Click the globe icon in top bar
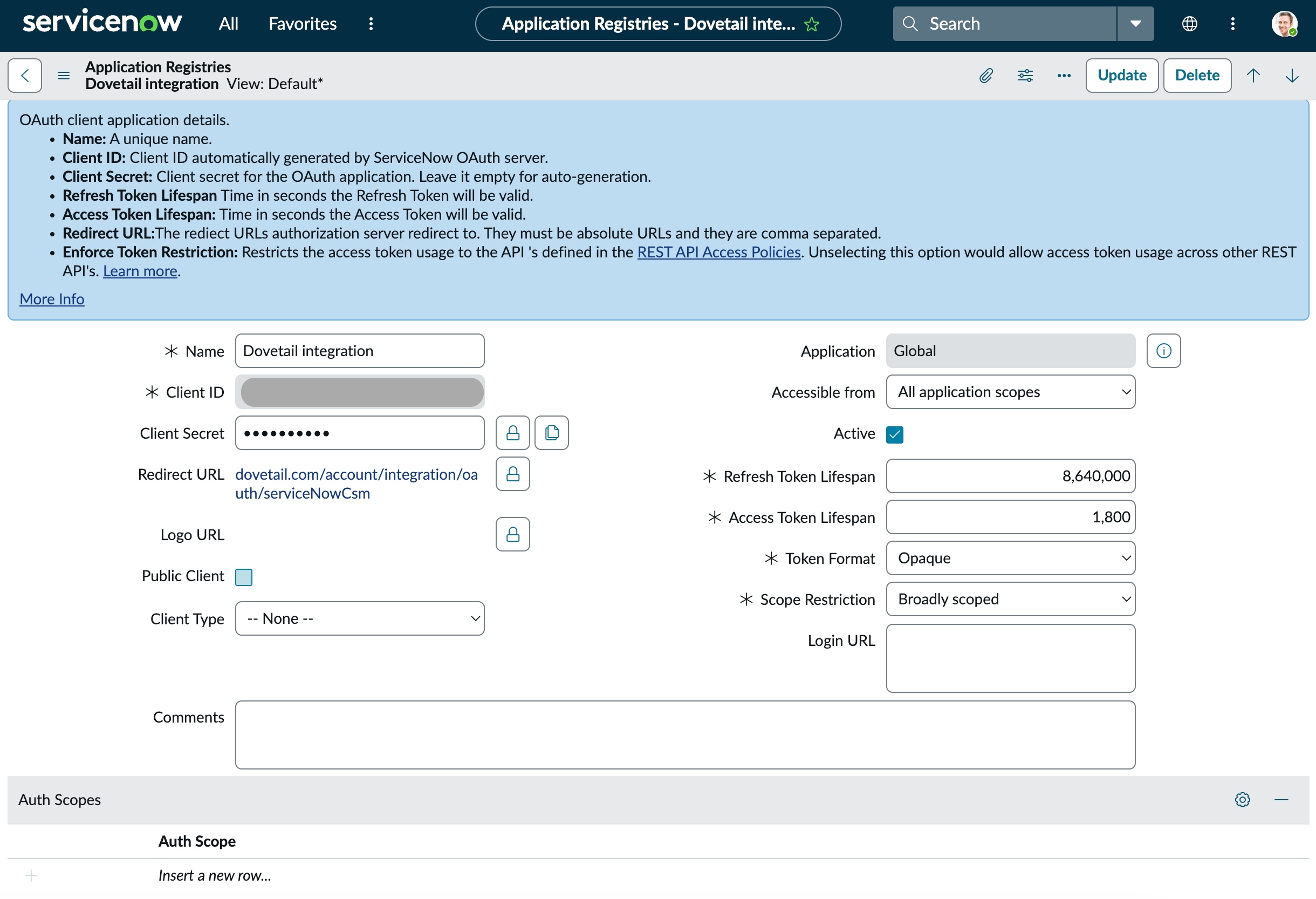Image resolution: width=1316 pixels, height=899 pixels. coord(1189,24)
